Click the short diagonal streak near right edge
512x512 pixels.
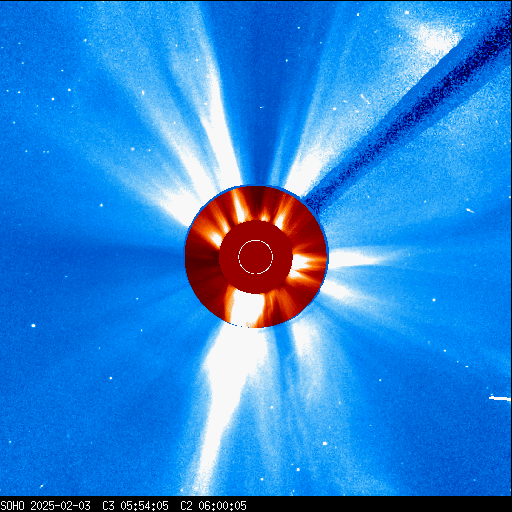470,210
